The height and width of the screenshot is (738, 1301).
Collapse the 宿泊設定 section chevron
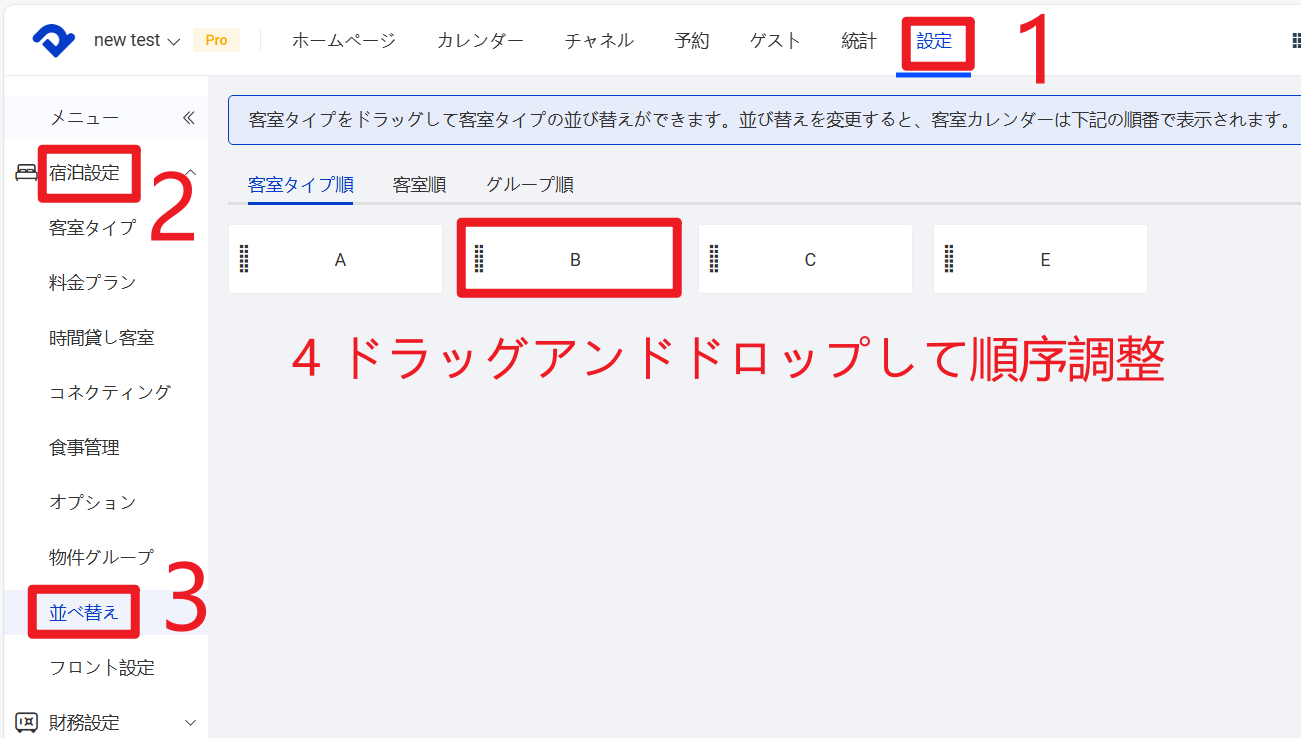tap(190, 173)
